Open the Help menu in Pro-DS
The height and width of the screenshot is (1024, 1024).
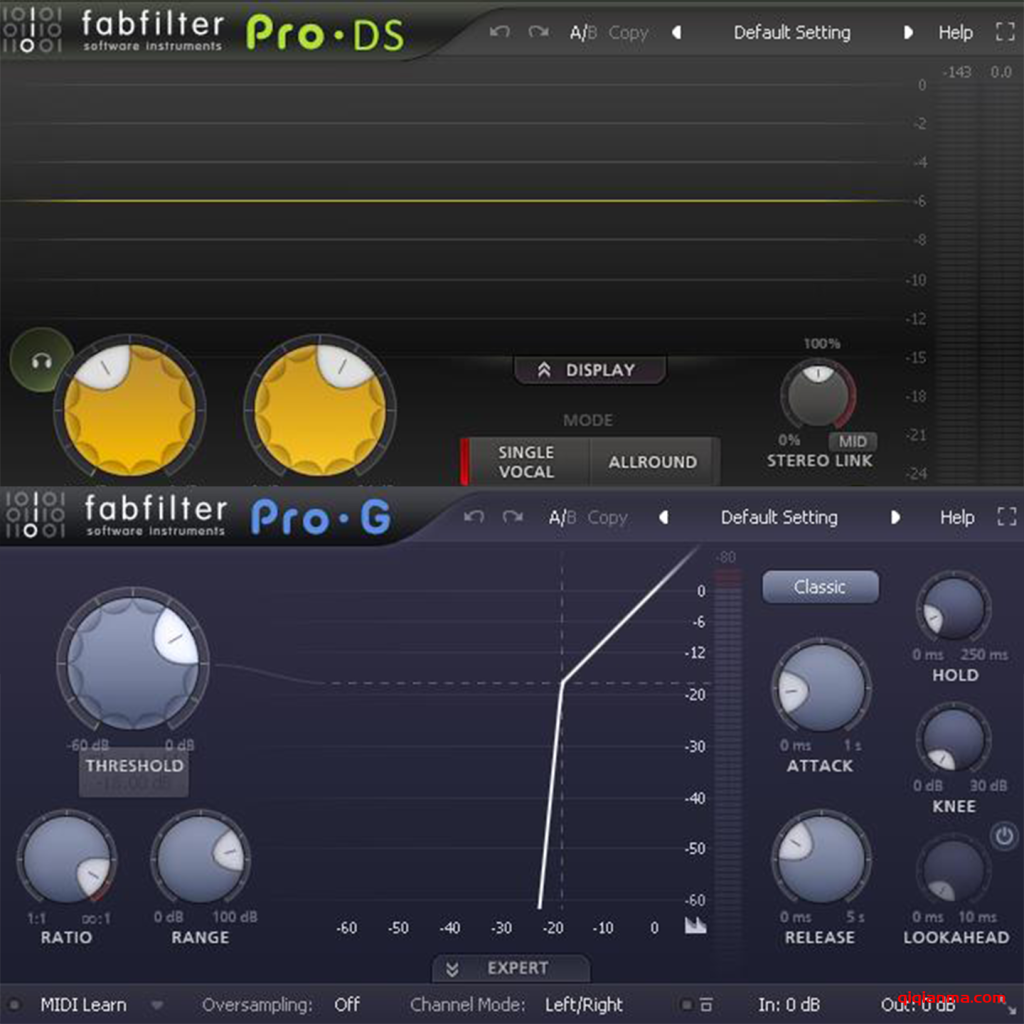(x=955, y=32)
